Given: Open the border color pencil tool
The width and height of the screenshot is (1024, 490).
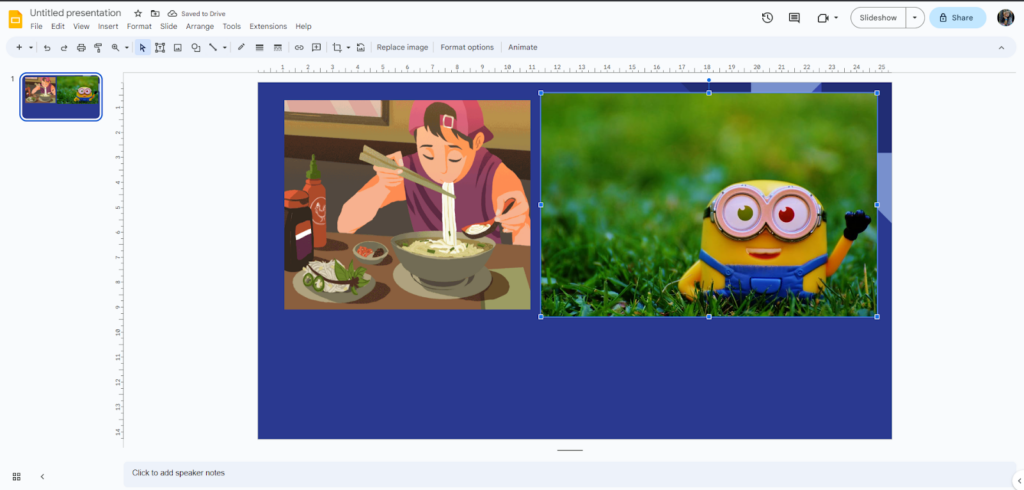Looking at the screenshot, I should (241, 47).
